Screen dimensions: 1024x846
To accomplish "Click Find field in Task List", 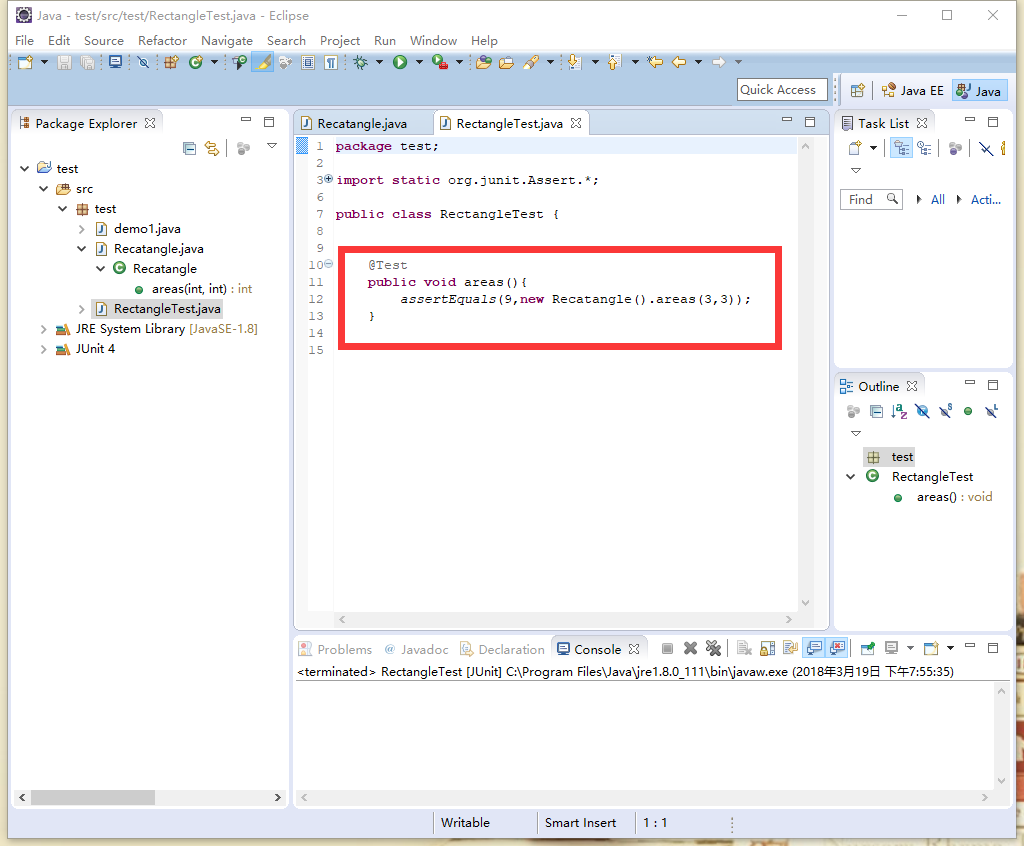I will pyautogui.click(x=871, y=200).
